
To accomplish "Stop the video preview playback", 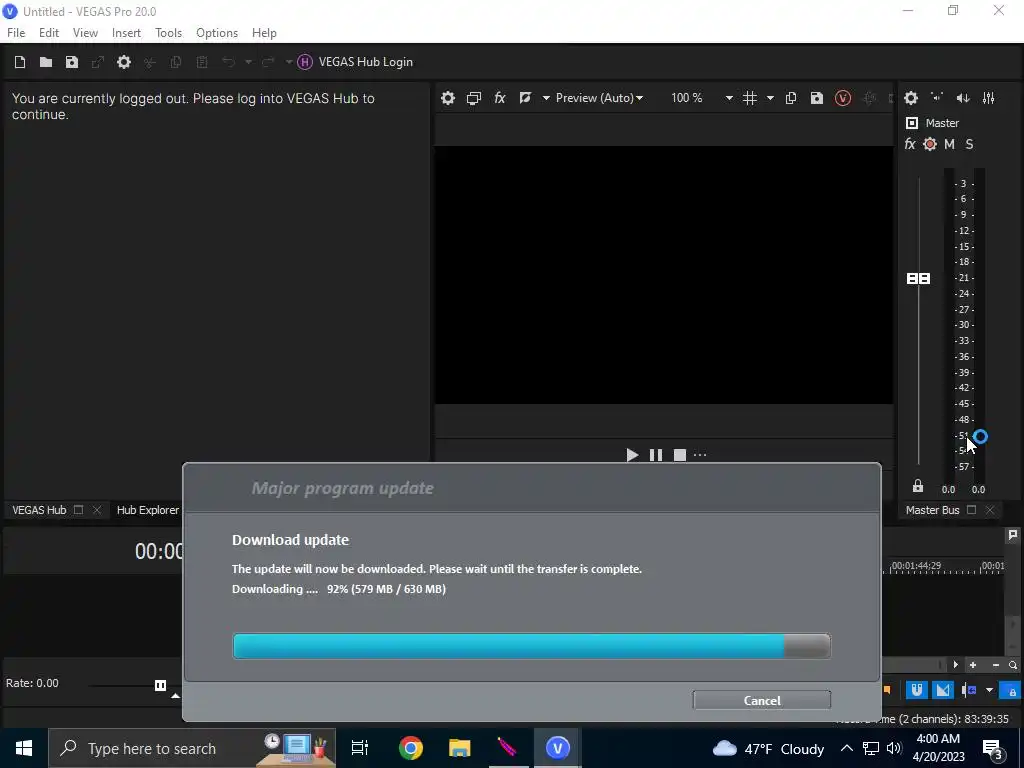I will click(679, 455).
